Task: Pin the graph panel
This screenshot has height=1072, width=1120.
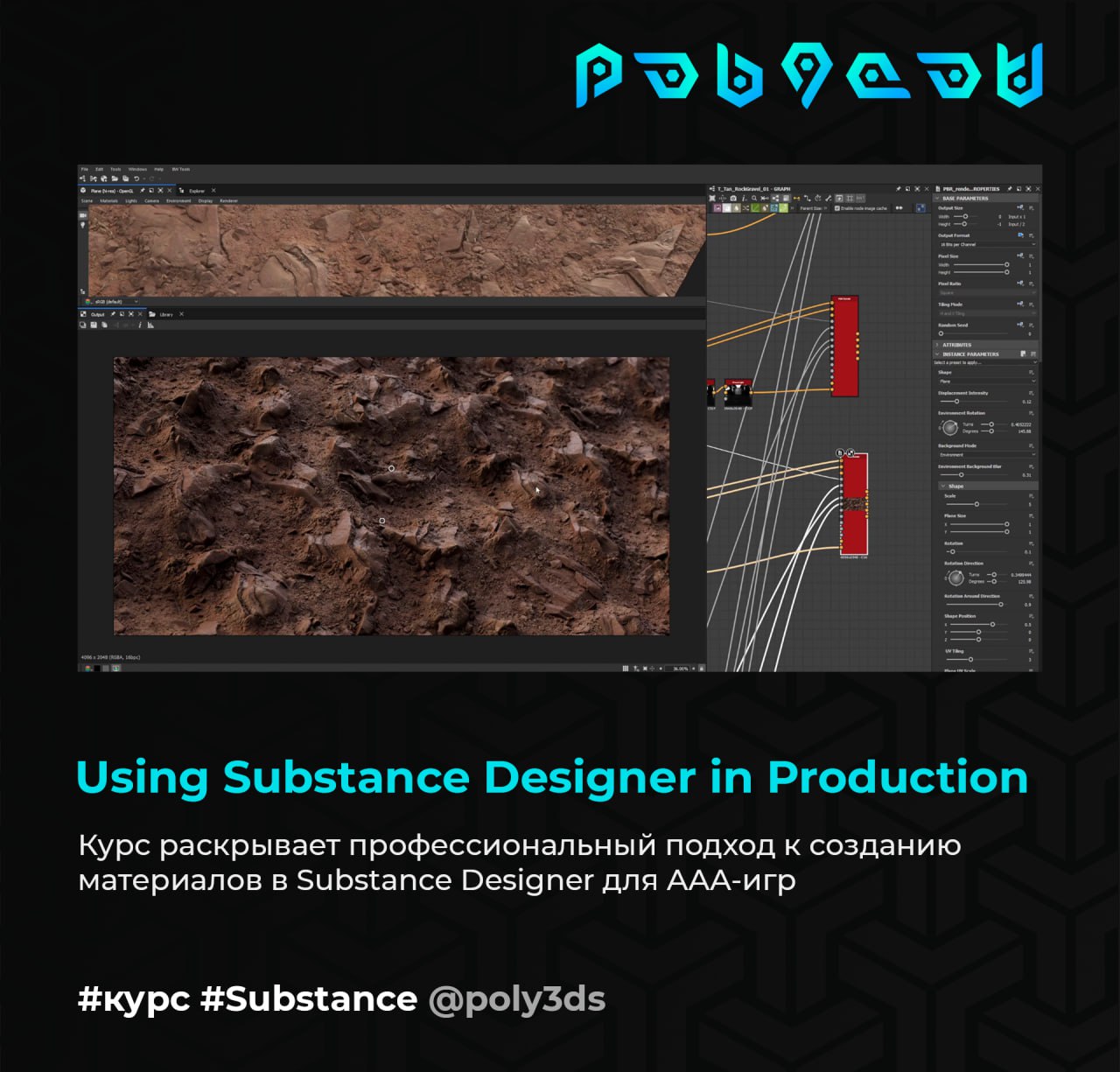Action: coord(899,189)
